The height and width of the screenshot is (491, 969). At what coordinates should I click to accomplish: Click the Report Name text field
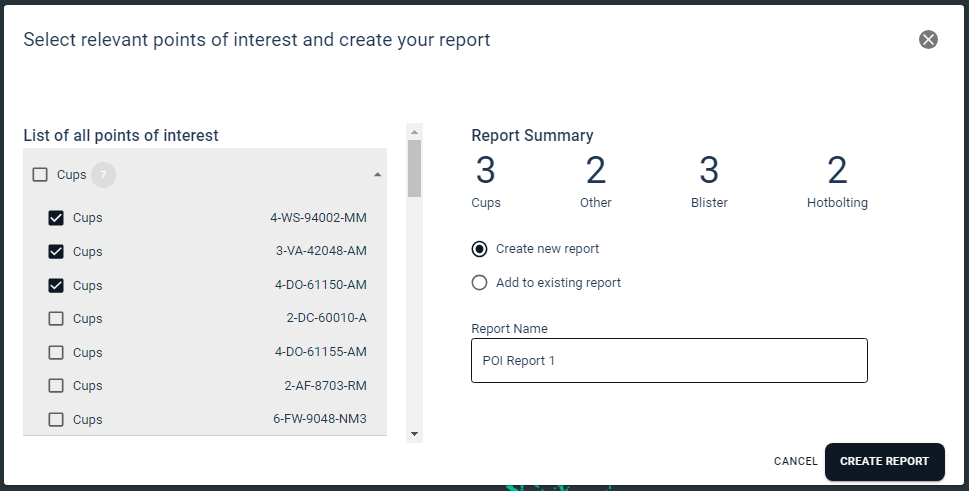pyautogui.click(x=668, y=361)
